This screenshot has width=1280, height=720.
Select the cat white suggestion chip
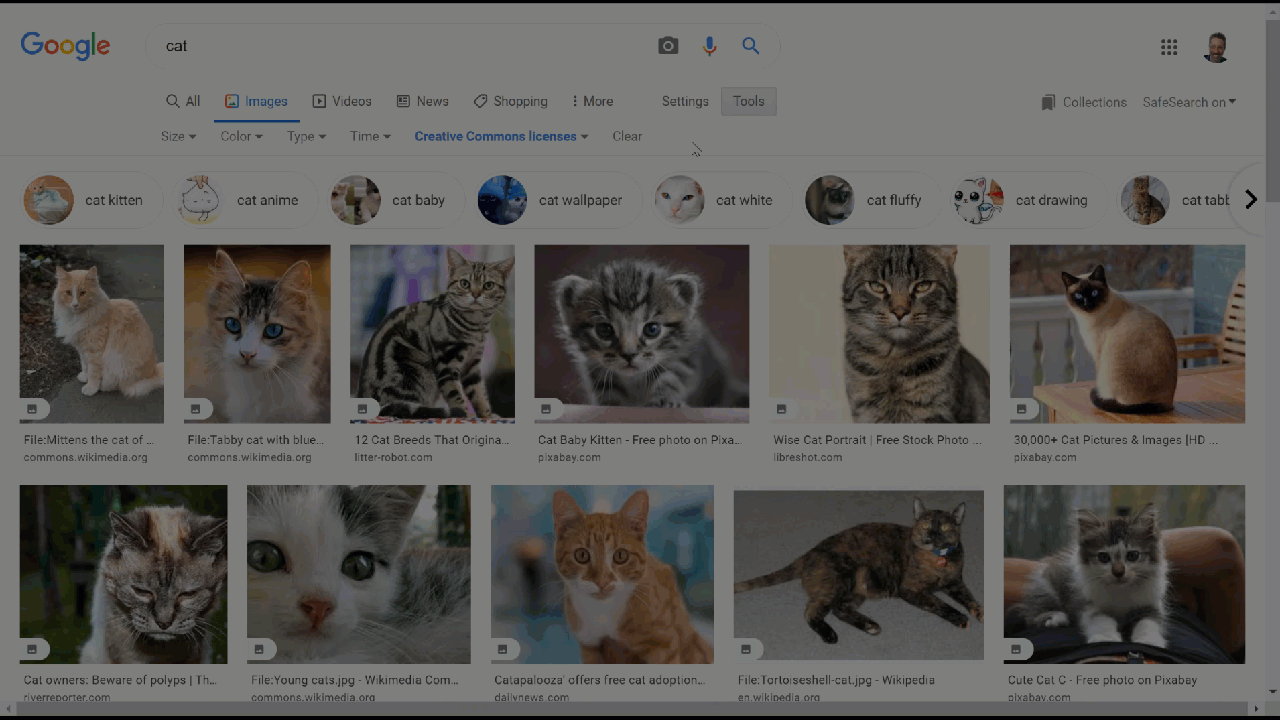point(720,200)
